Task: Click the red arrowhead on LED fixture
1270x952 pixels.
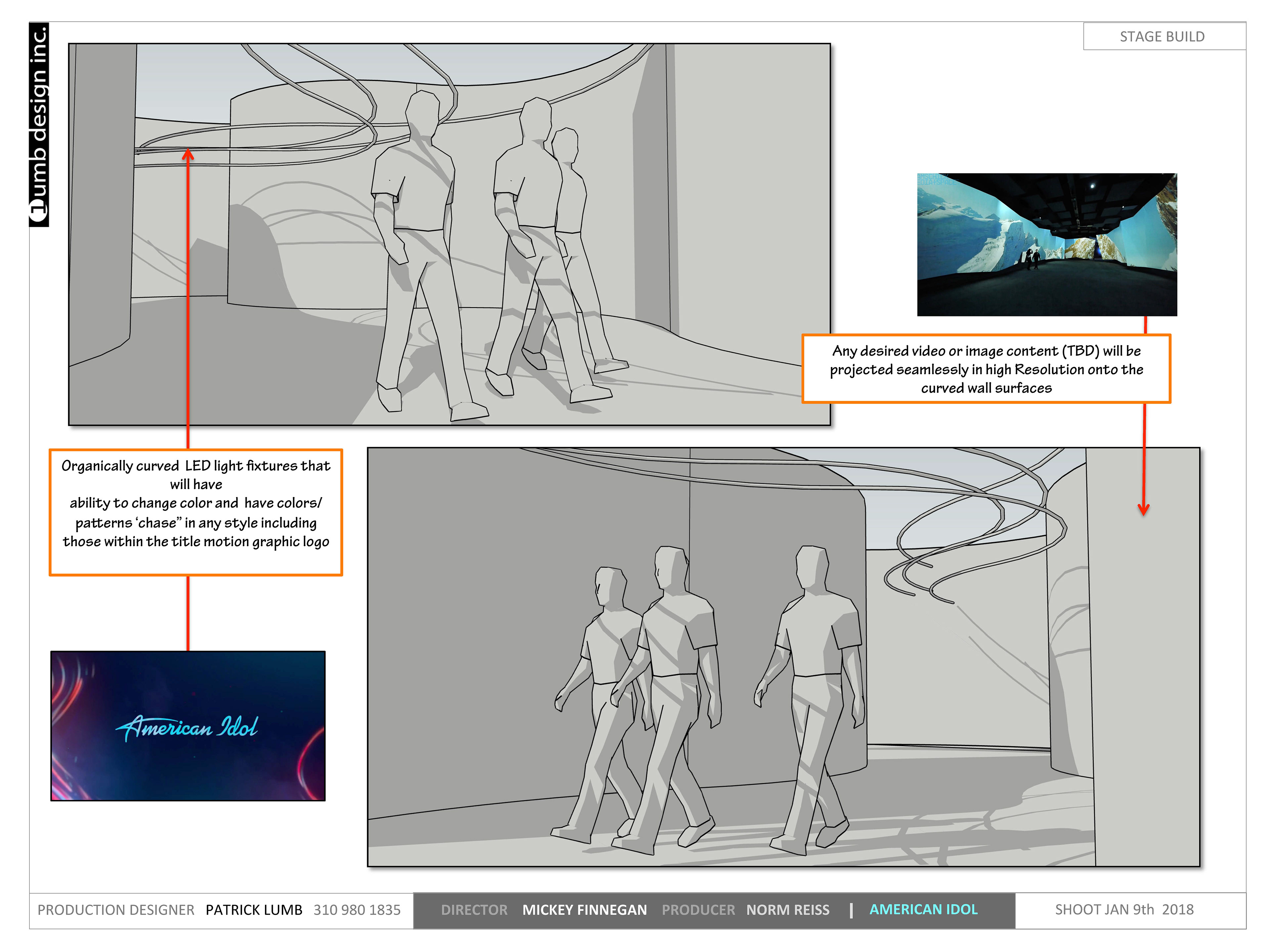Action: click(188, 154)
